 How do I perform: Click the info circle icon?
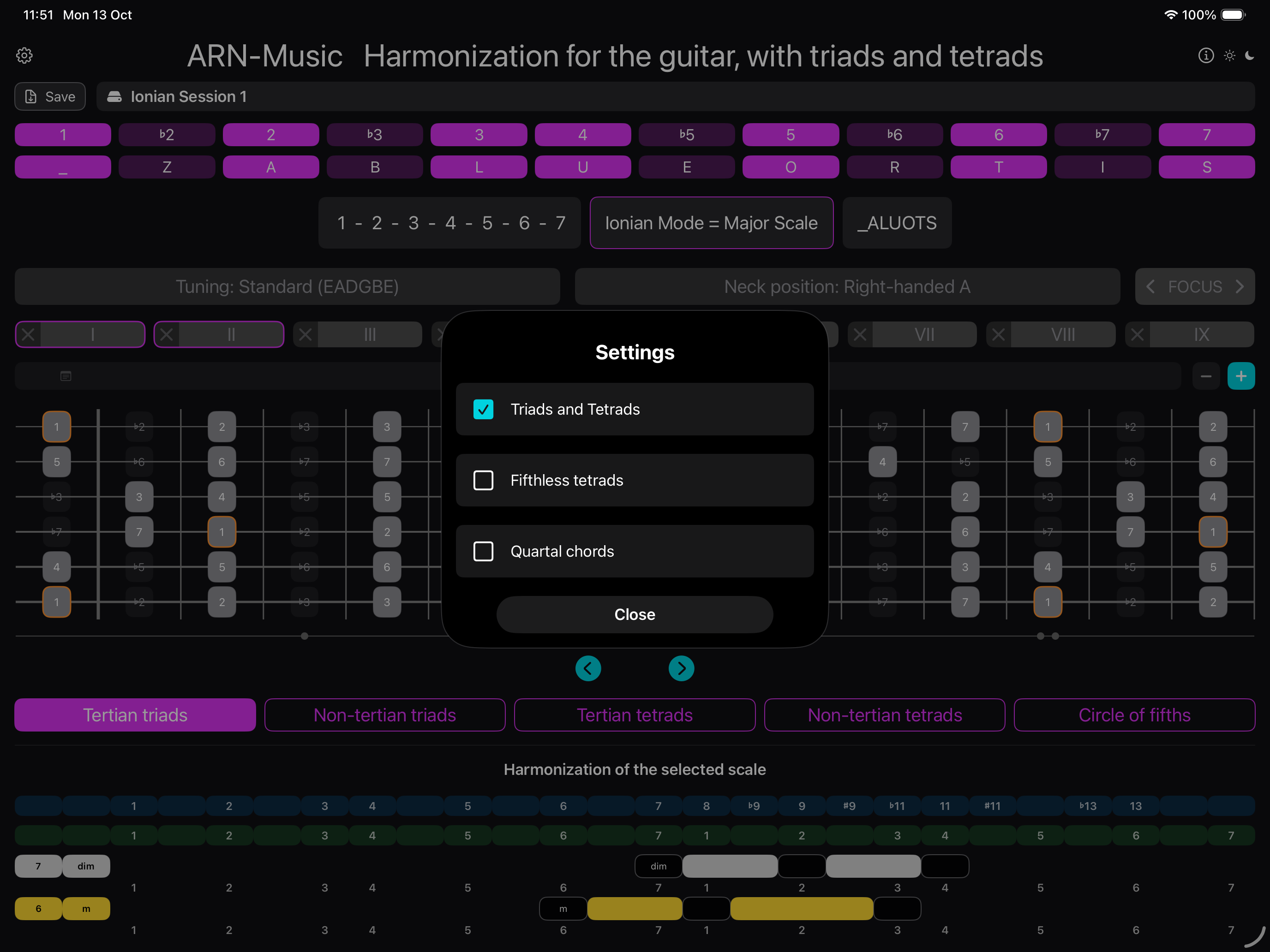coord(1206,56)
